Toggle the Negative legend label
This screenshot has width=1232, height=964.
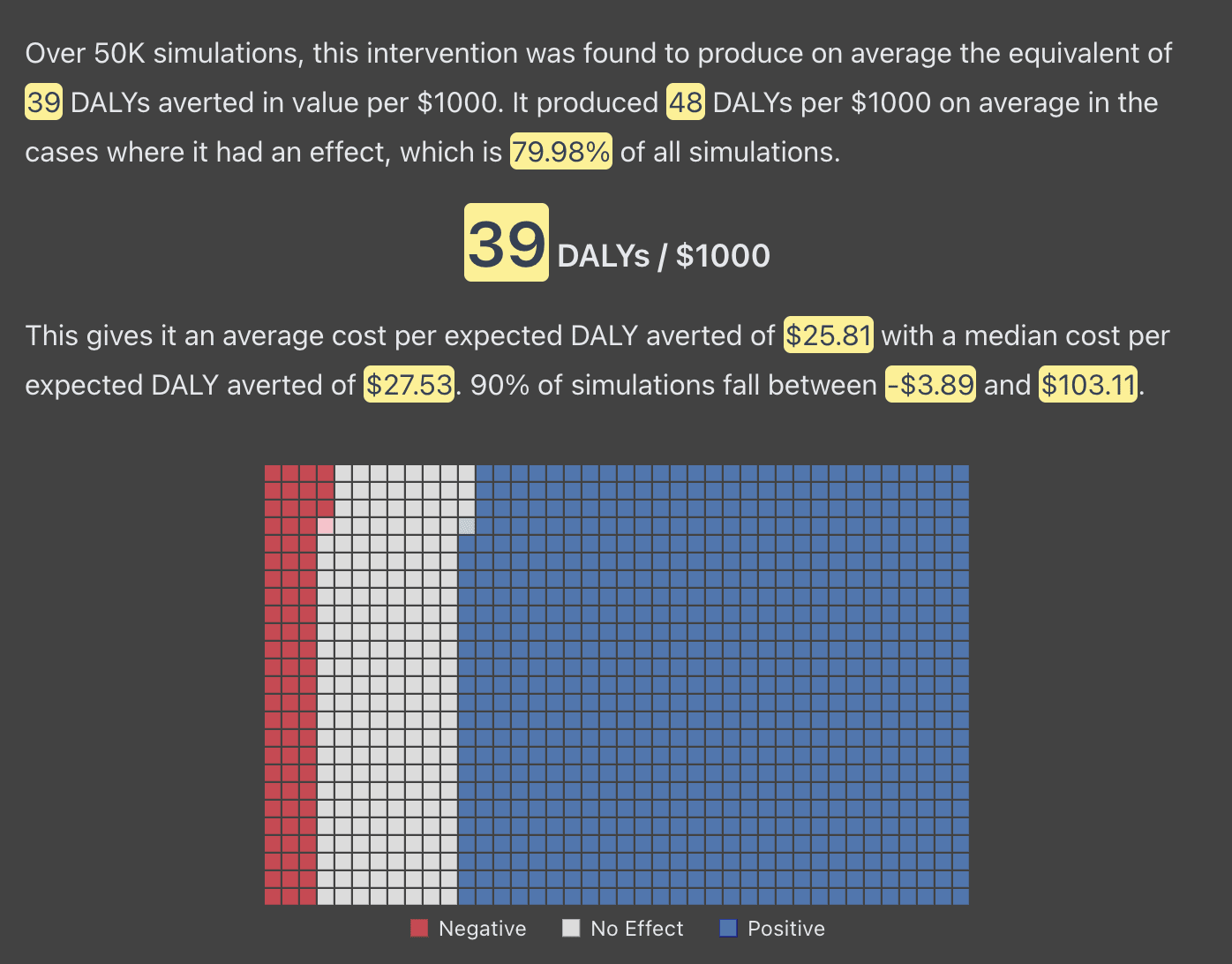coord(482,929)
